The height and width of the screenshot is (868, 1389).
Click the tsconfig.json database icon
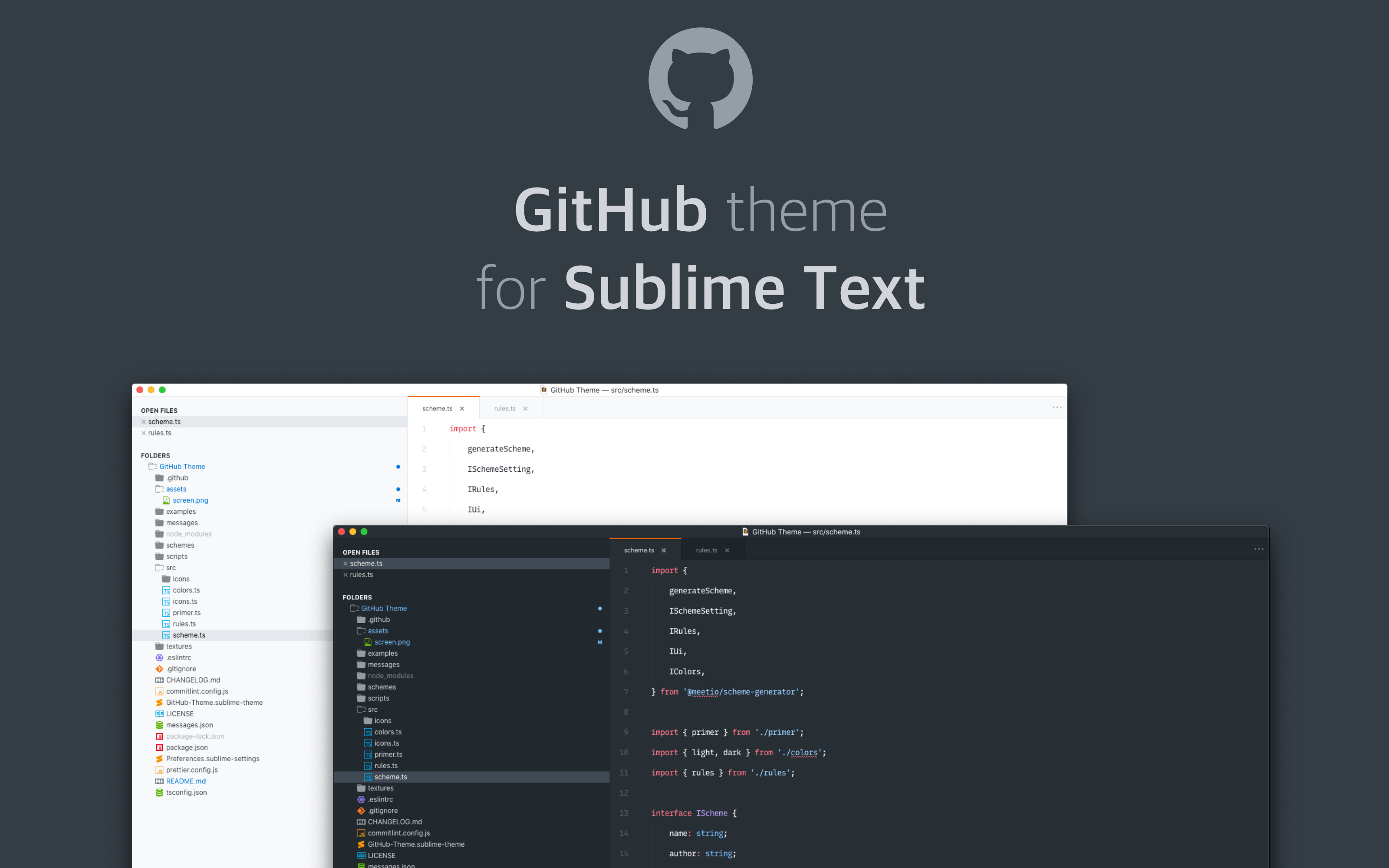click(x=159, y=792)
